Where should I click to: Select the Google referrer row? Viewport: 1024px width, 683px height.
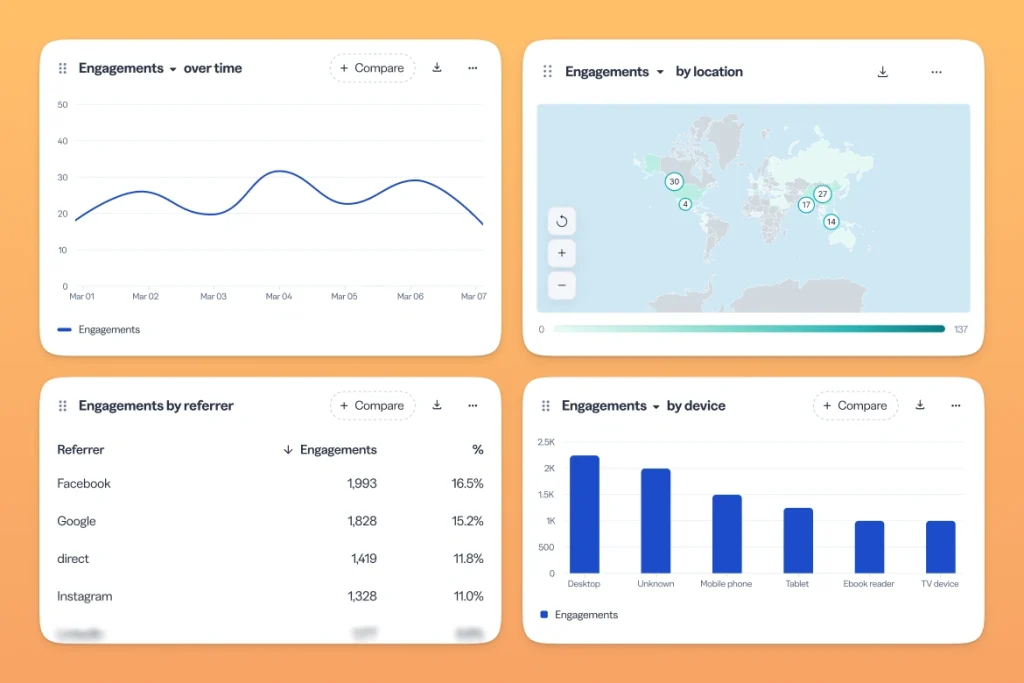(270, 521)
